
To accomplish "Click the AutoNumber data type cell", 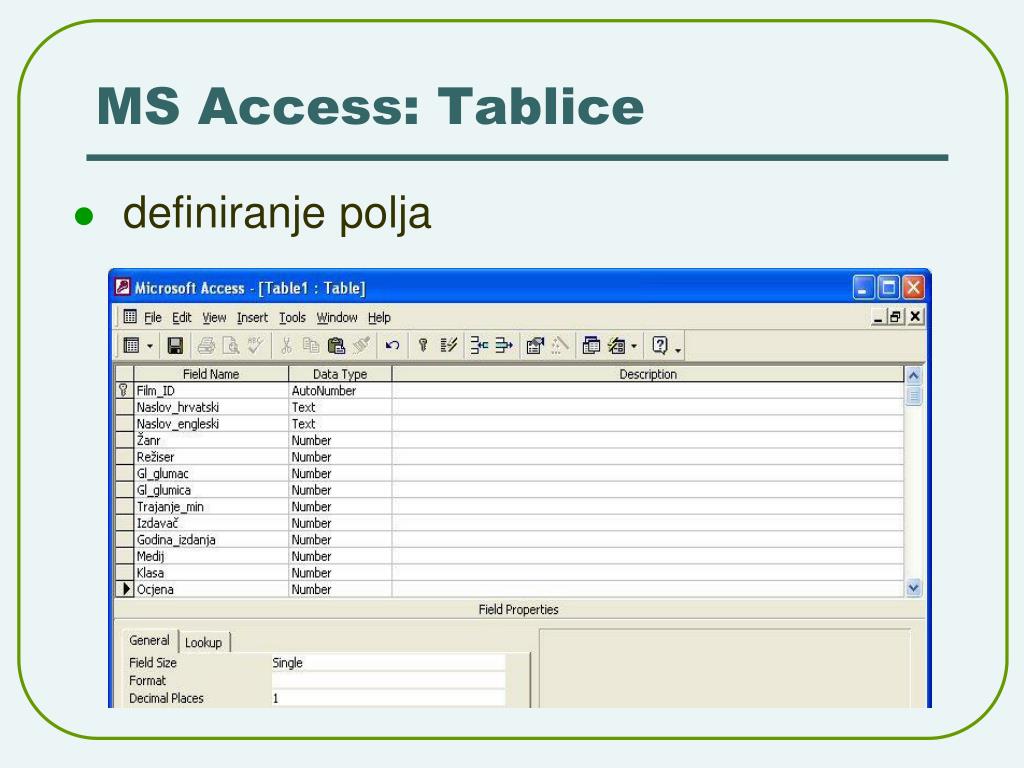I will coord(340,391).
